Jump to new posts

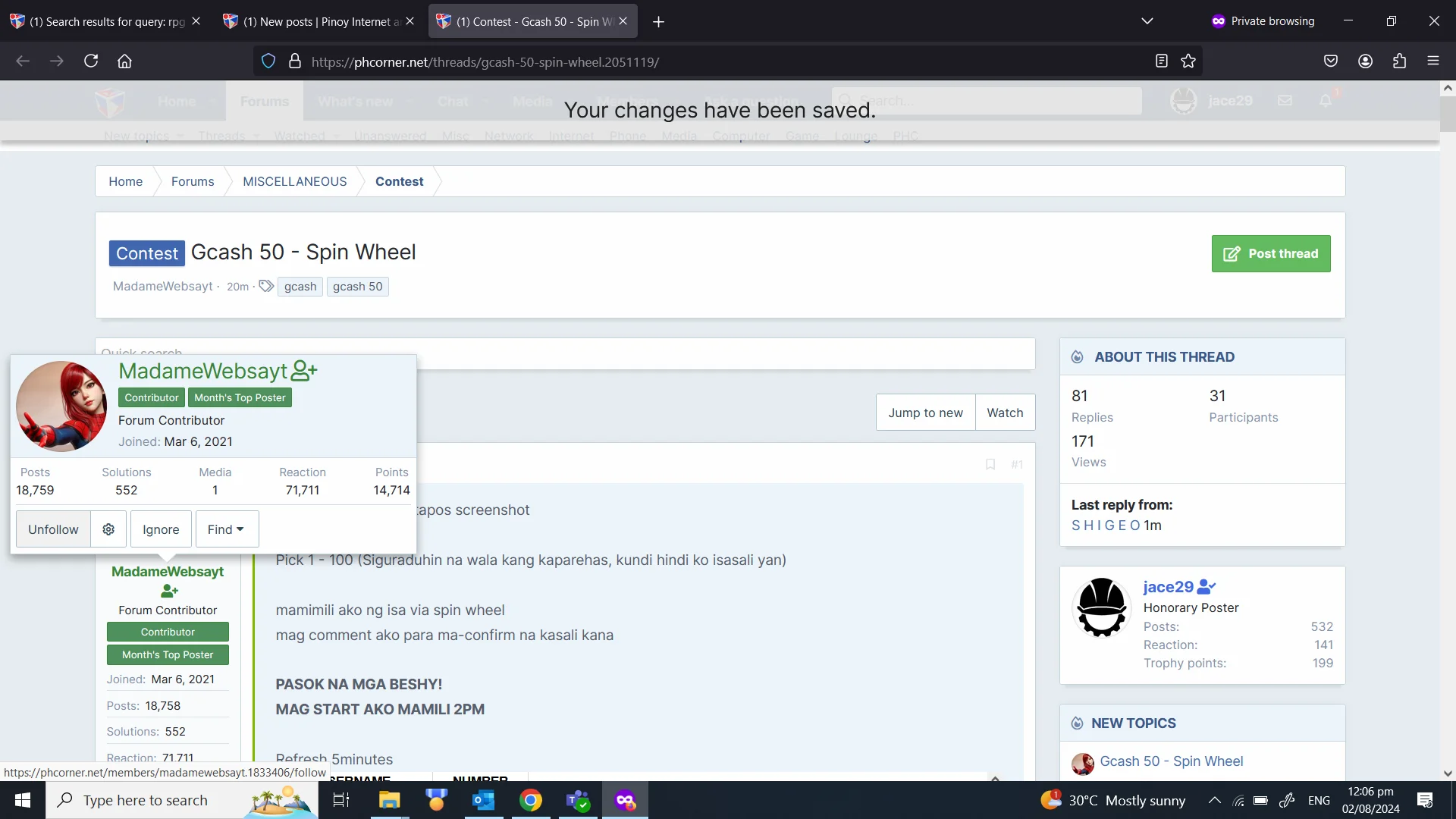pyautogui.click(x=925, y=413)
